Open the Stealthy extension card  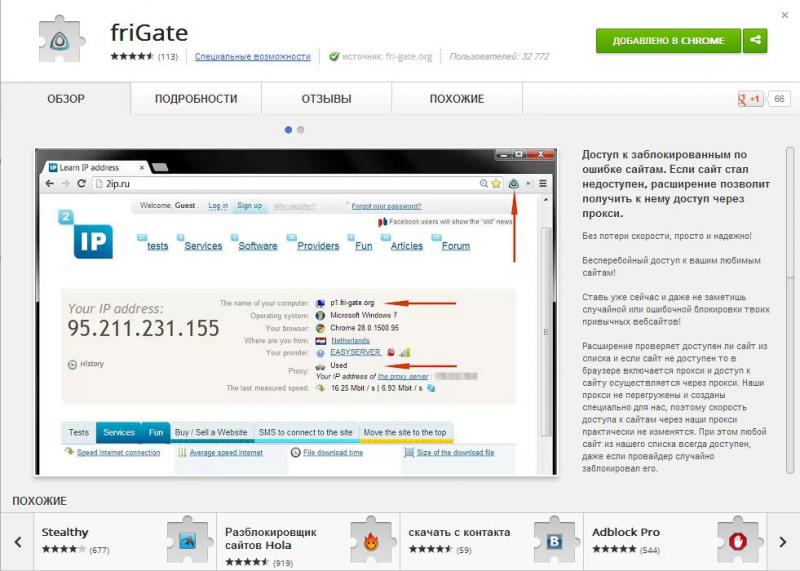pos(125,542)
